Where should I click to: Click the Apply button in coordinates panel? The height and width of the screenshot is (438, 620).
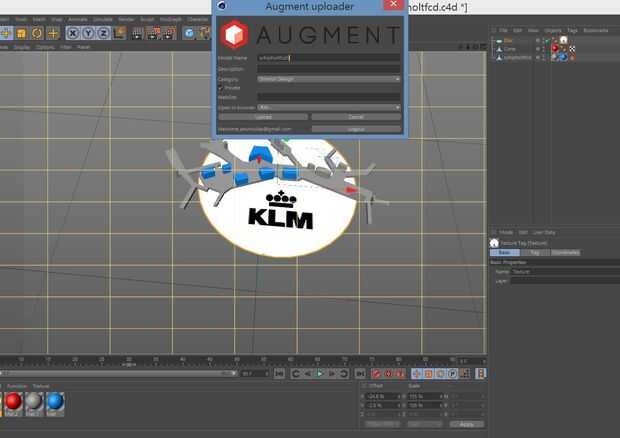[467, 424]
